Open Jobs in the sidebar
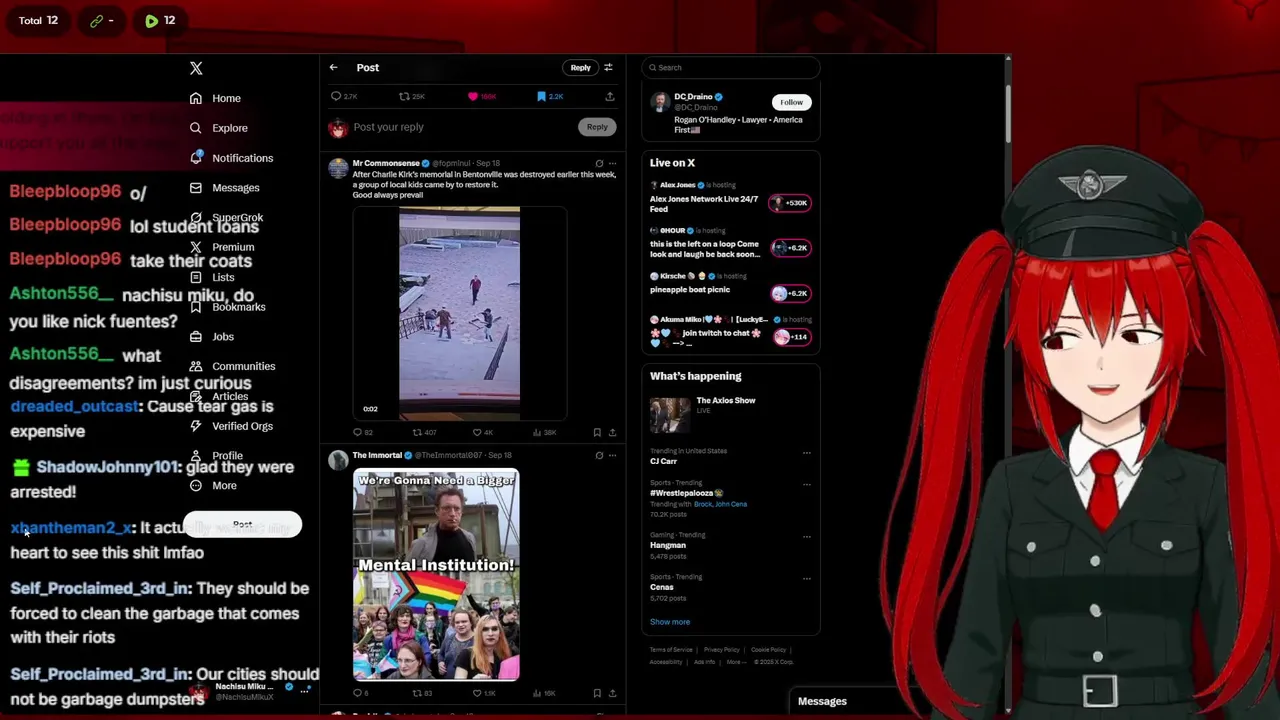1280x720 pixels. (211, 337)
